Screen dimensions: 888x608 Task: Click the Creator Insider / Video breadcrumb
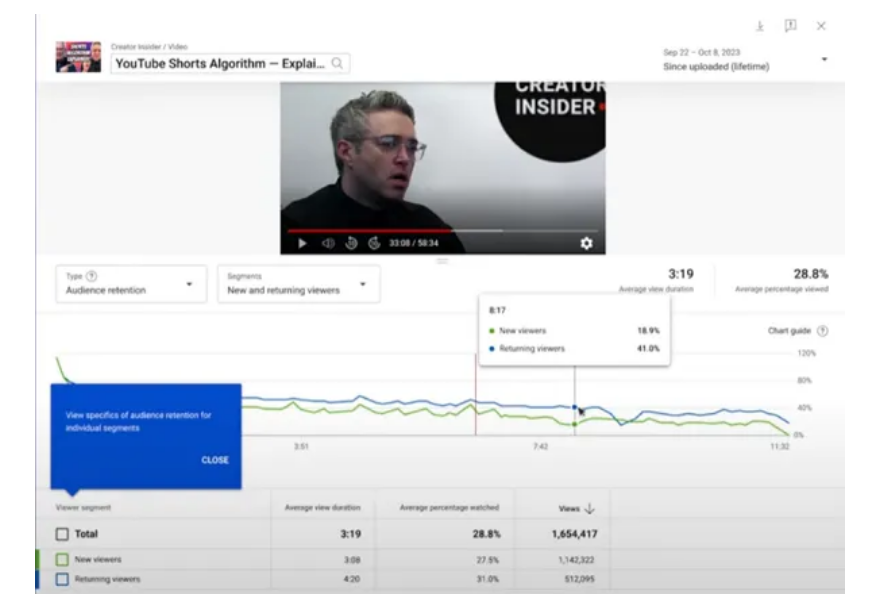(150, 47)
